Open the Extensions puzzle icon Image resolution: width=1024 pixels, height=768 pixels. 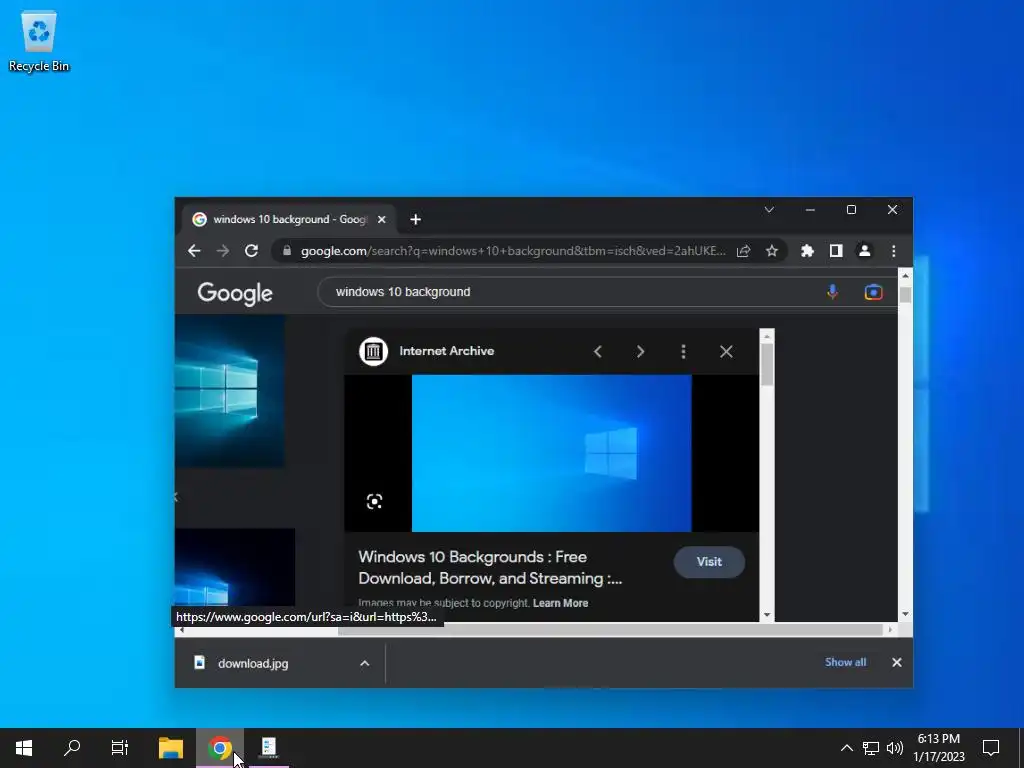pyautogui.click(x=807, y=251)
